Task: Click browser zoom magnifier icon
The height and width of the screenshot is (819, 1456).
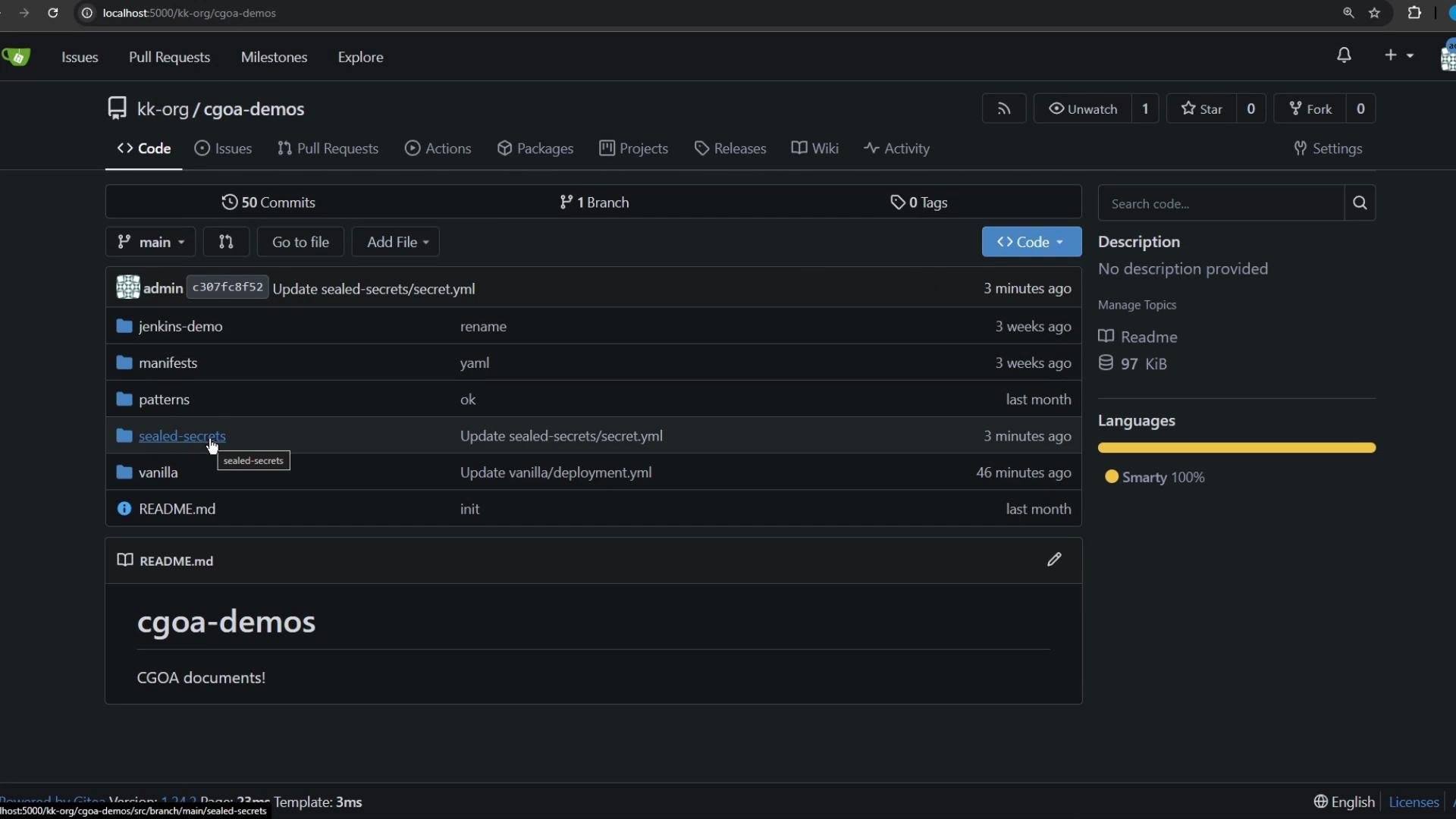Action: pos(1348,13)
